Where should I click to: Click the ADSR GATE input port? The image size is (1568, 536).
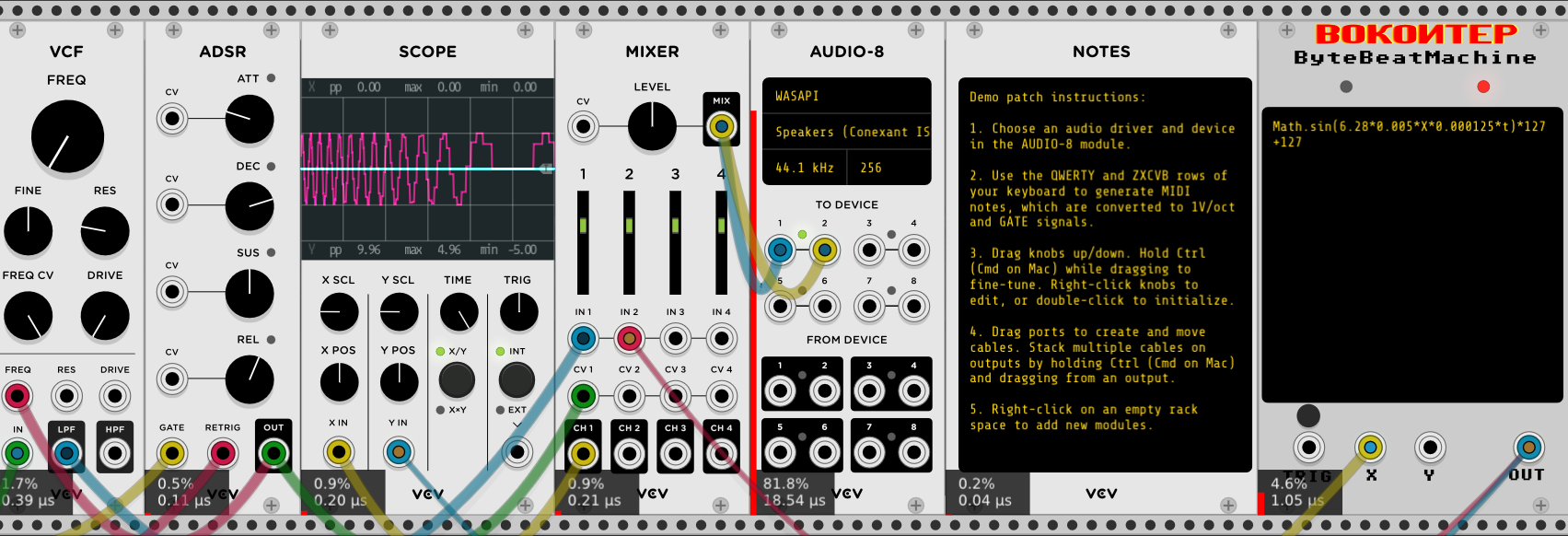(x=172, y=453)
